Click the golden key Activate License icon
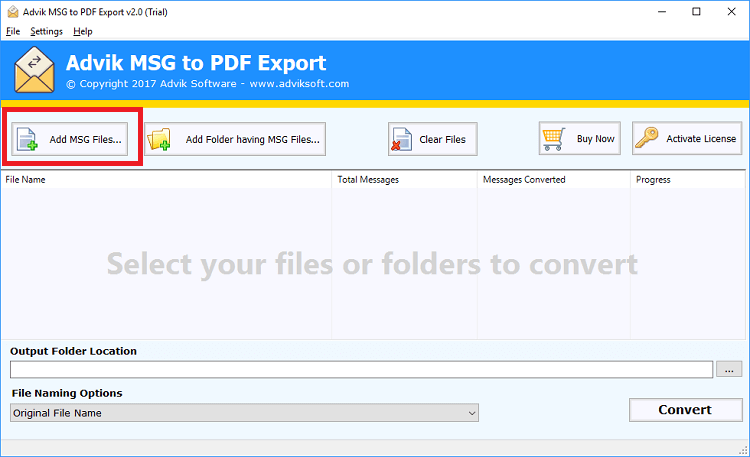 (x=647, y=138)
